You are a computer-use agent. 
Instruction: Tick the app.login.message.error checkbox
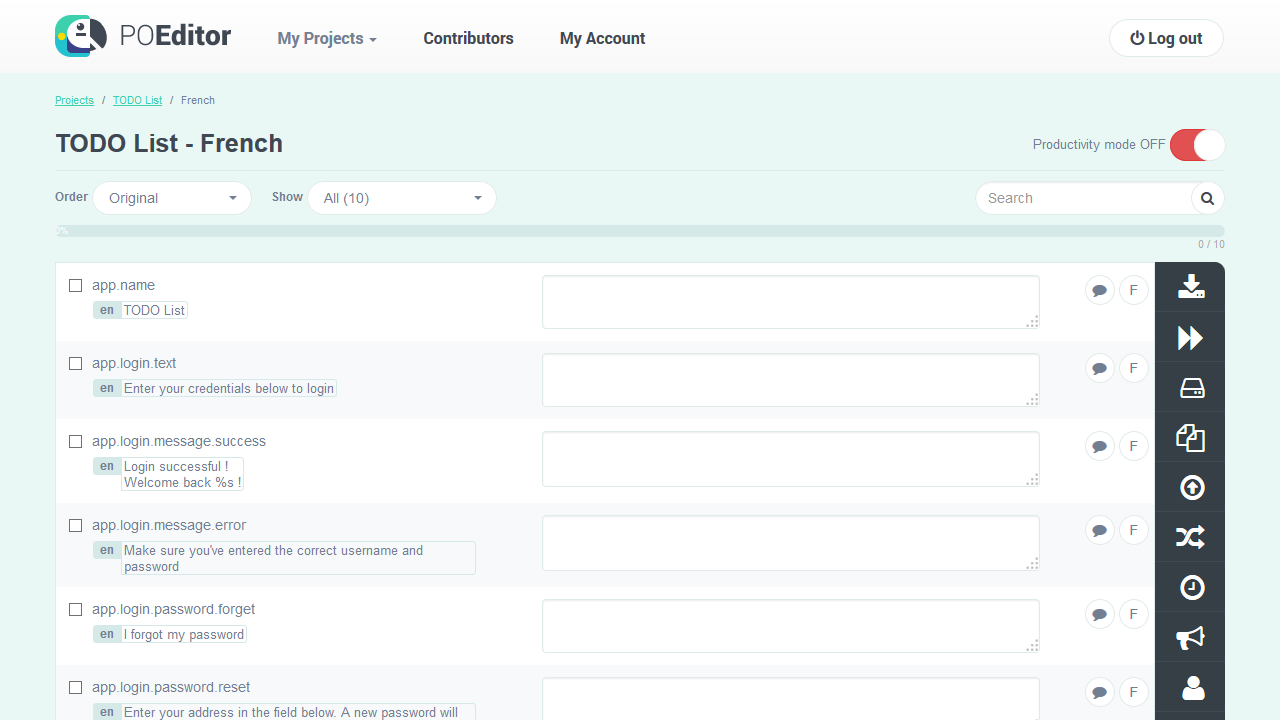pyautogui.click(x=75, y=525)
